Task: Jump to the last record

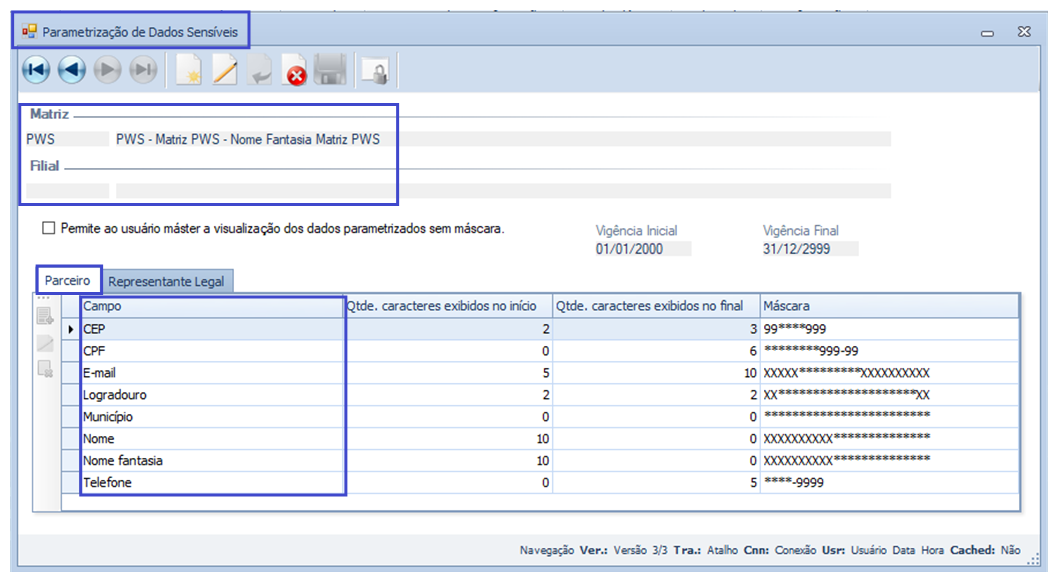Action: (143, 70)
